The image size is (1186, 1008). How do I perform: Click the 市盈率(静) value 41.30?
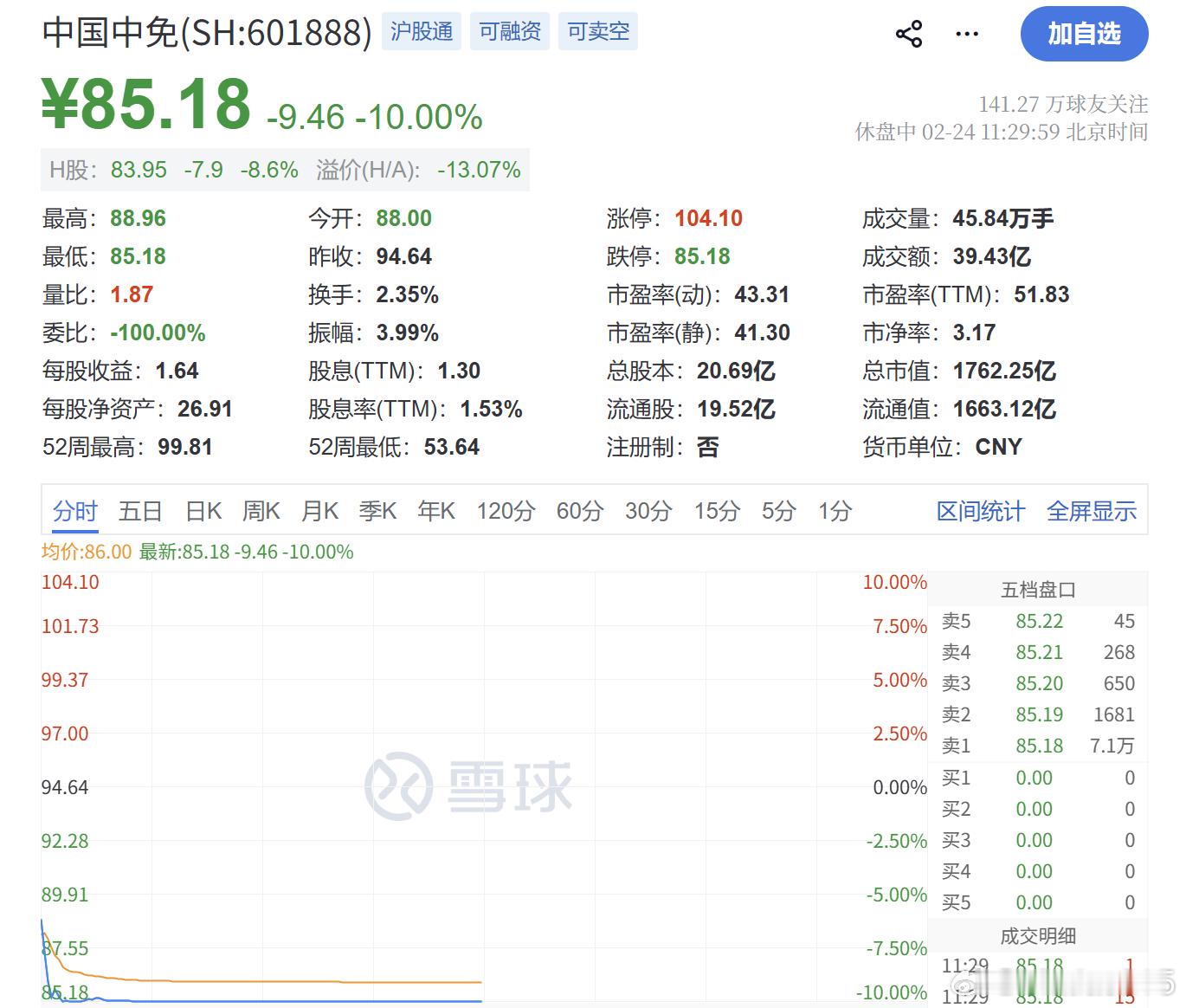coord(762,333)
